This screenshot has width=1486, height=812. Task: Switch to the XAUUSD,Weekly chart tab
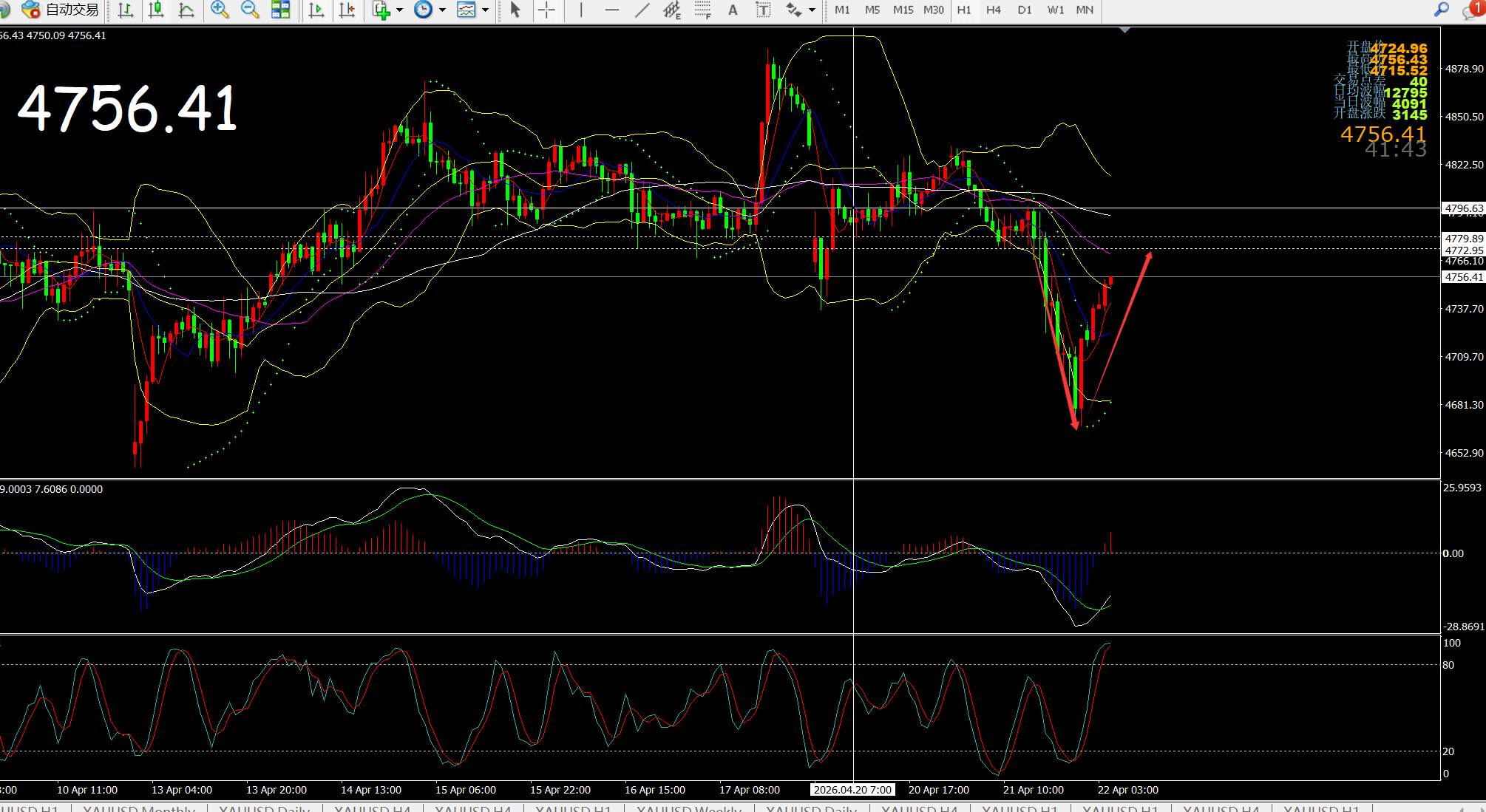(688, 808)
